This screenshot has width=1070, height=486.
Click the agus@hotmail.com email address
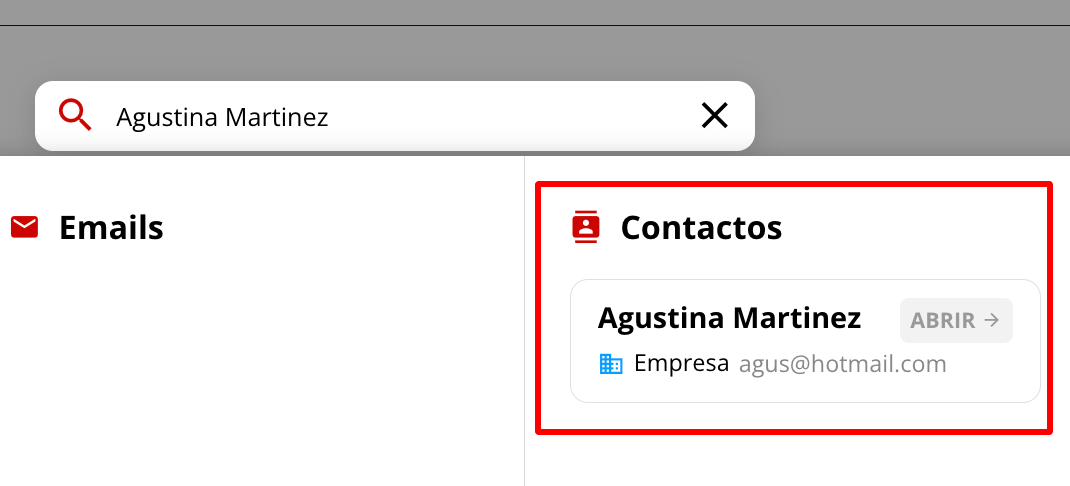click(x=842, y=364)
